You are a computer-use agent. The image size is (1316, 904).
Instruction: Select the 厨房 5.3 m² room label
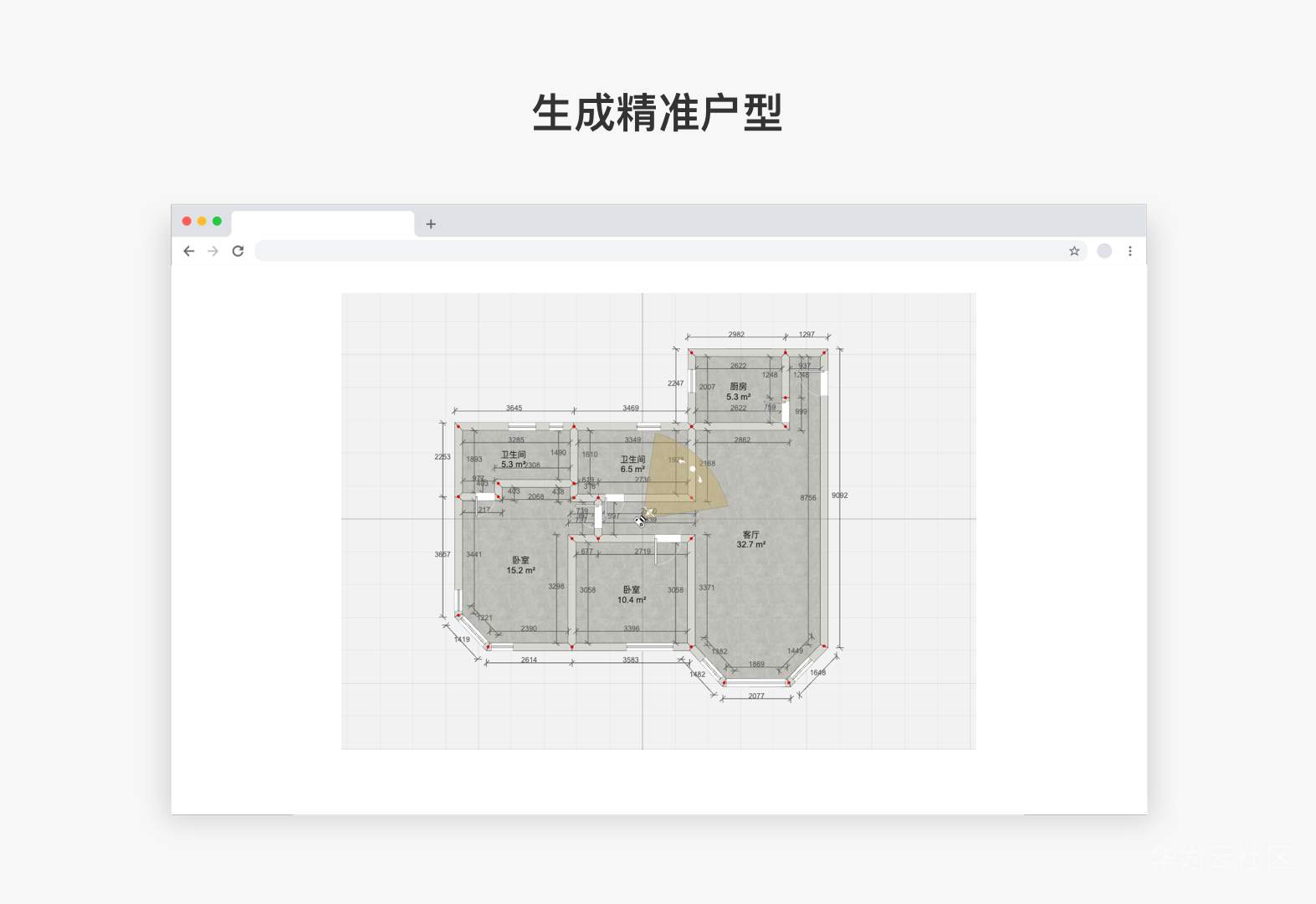(738, 392)
